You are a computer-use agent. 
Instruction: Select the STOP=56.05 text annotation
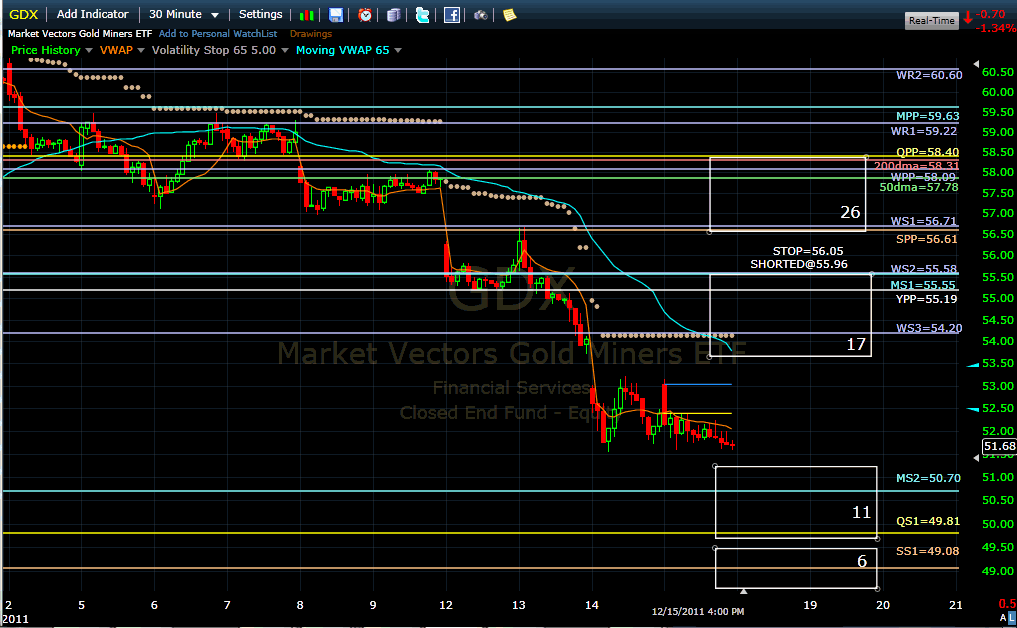[x=808, y=251]
